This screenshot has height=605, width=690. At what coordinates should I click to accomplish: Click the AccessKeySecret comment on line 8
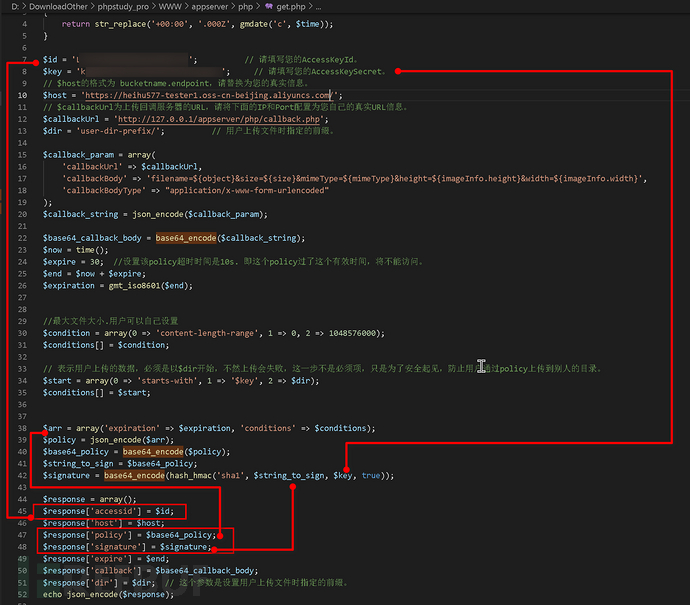click(x=319, y=71)
